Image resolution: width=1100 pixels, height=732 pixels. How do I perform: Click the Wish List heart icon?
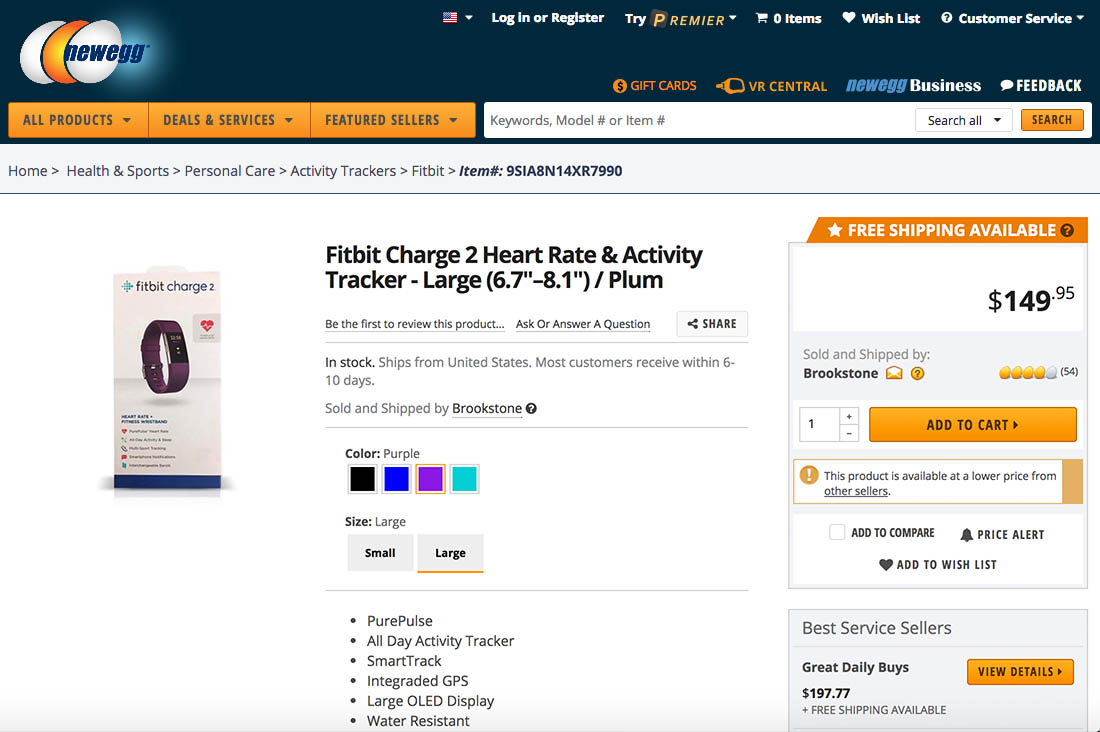[849, 18]
